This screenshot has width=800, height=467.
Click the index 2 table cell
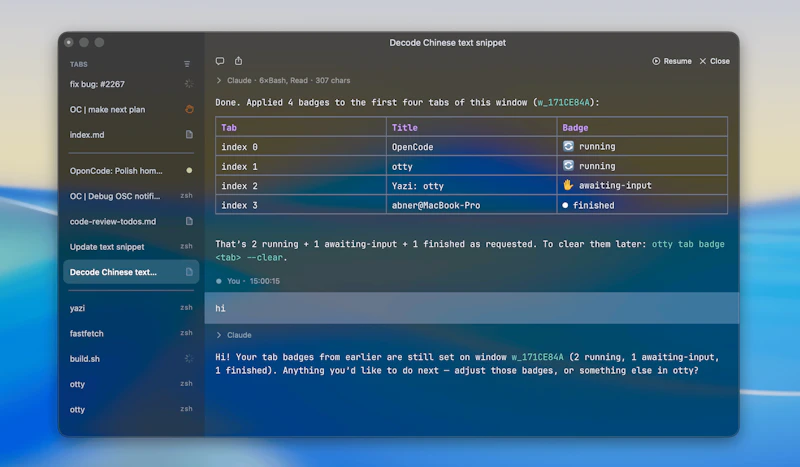[301, 186]
